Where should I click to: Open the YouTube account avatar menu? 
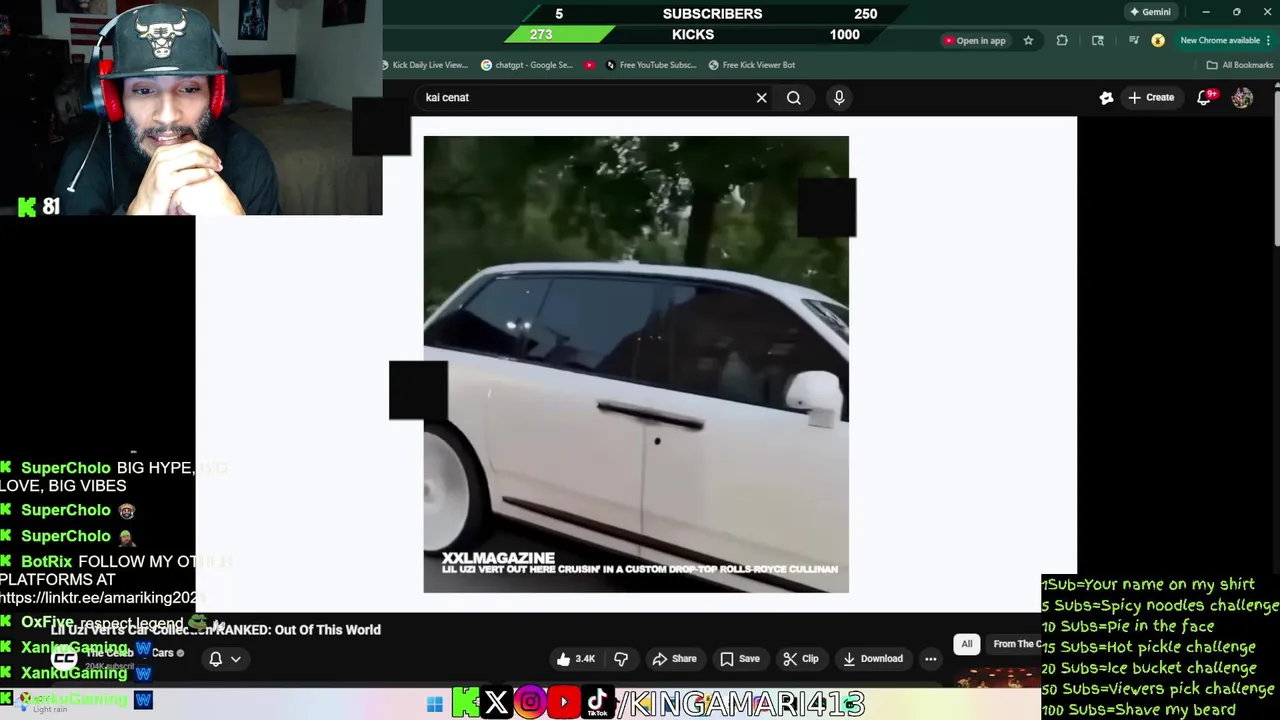(1242, 97)
